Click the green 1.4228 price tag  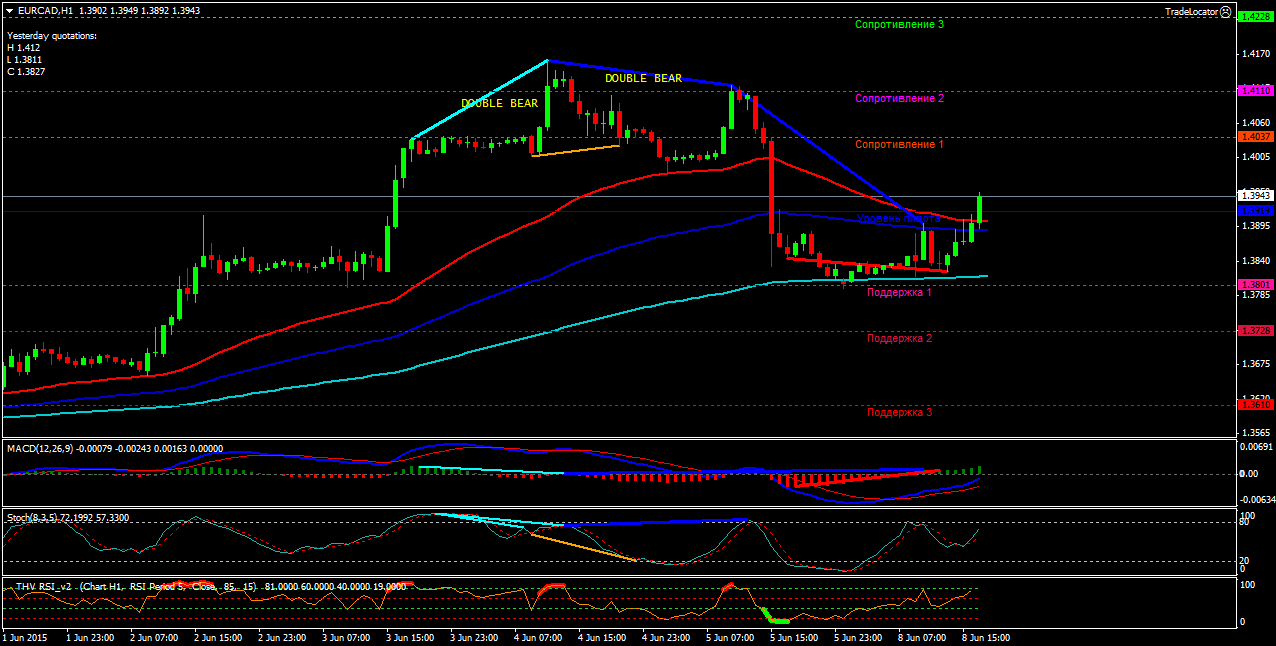coord(1255,16)
